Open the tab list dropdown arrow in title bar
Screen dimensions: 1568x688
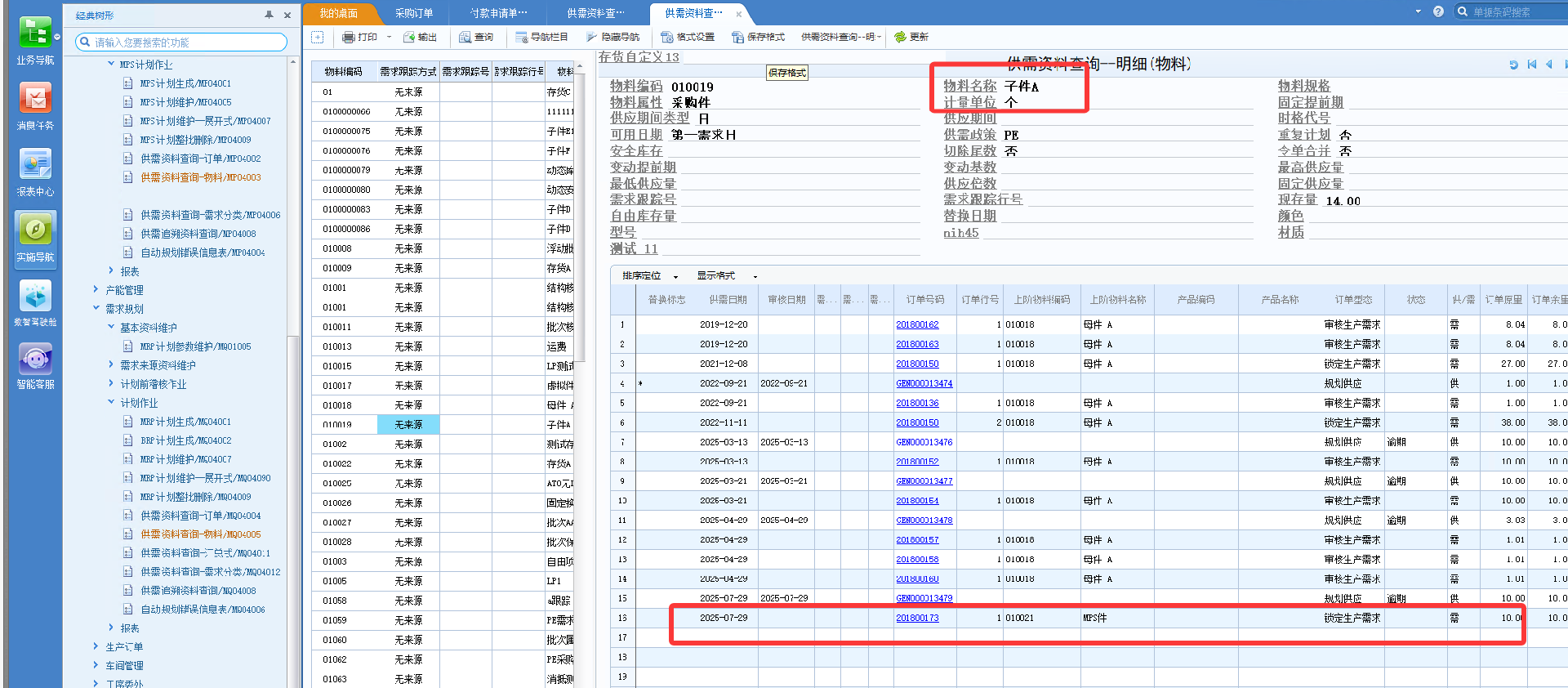[1418, 11]
